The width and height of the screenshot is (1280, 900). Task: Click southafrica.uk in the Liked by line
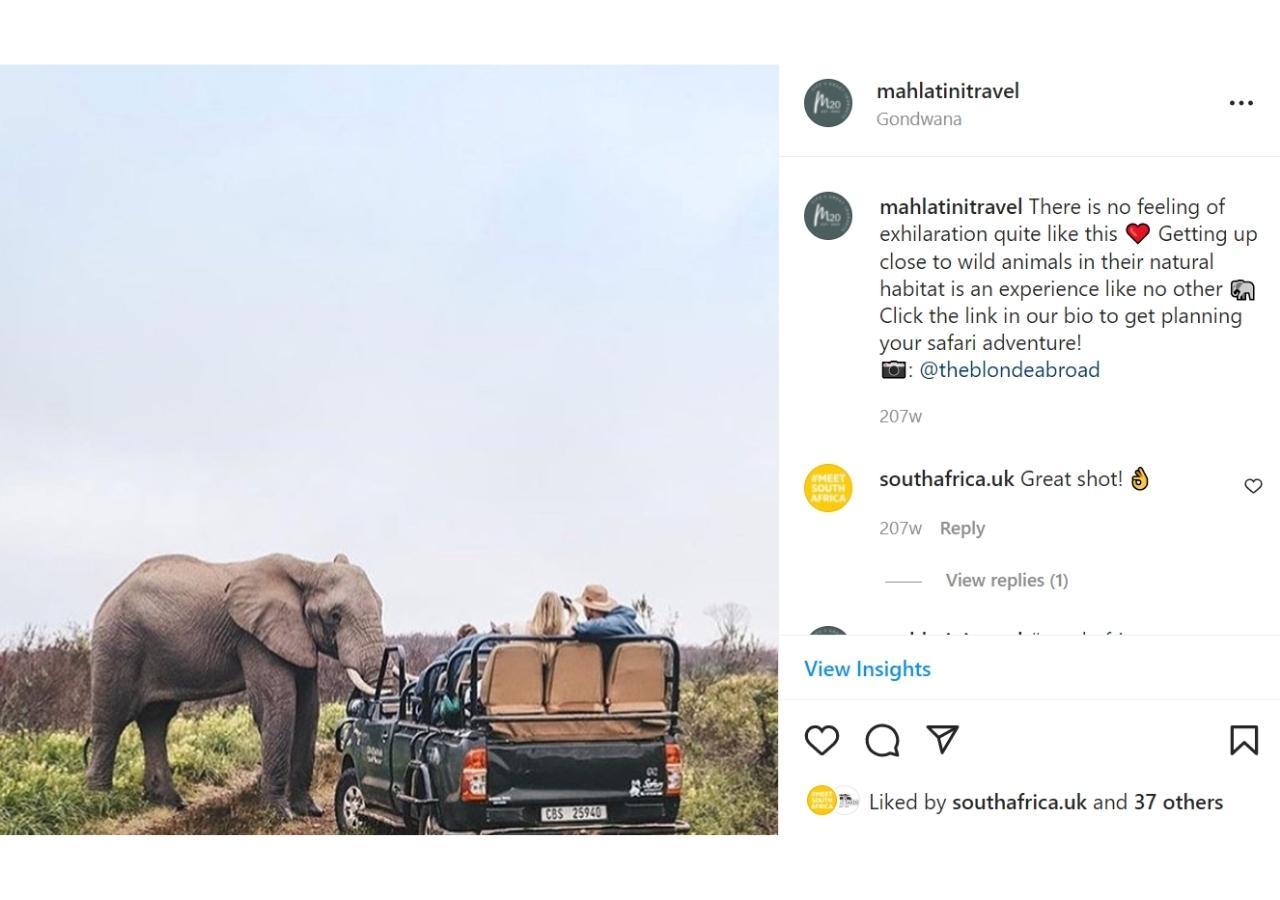(x=1018, y=802)
